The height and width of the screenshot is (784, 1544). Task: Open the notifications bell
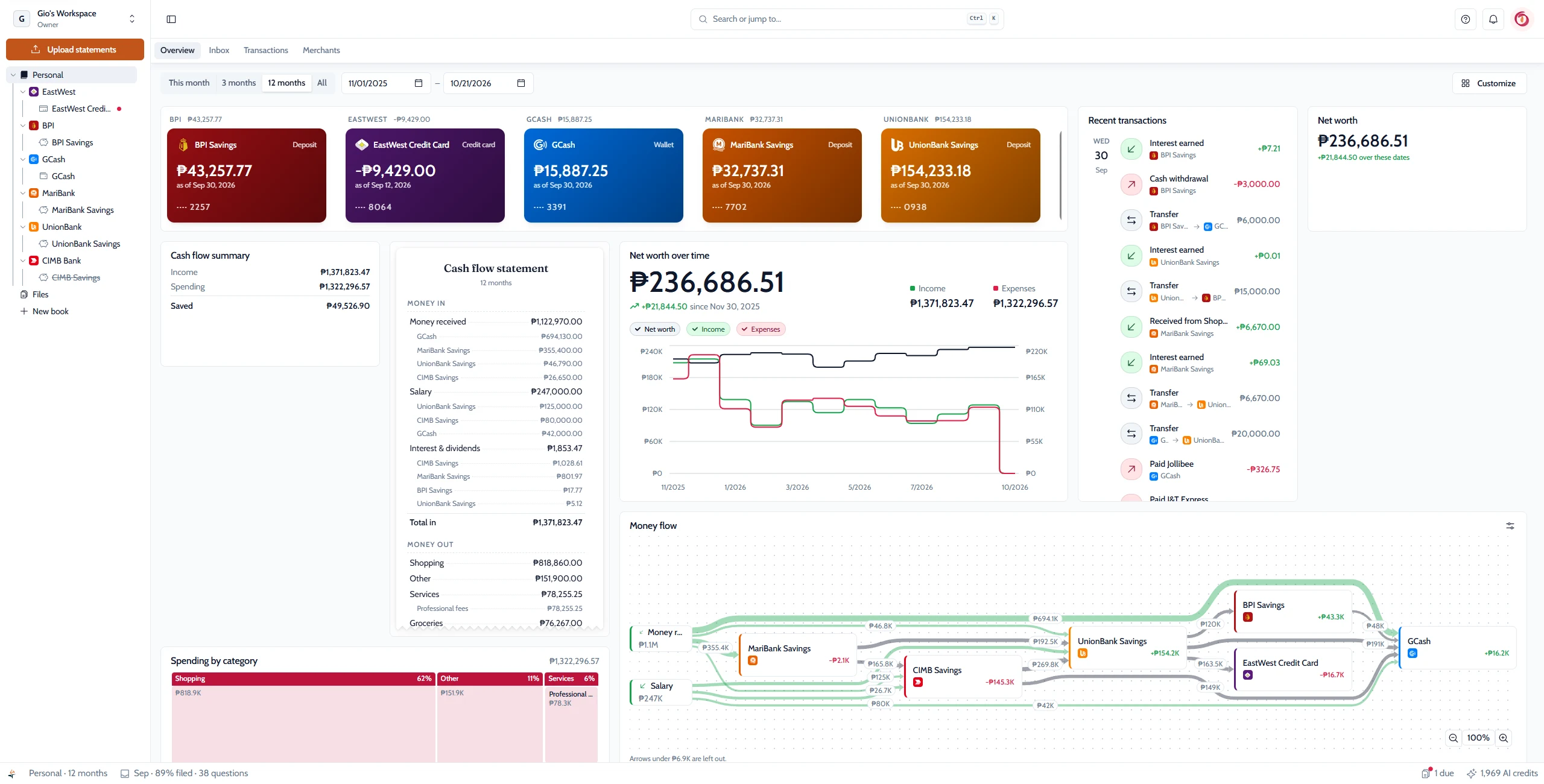coord(1493,19)
